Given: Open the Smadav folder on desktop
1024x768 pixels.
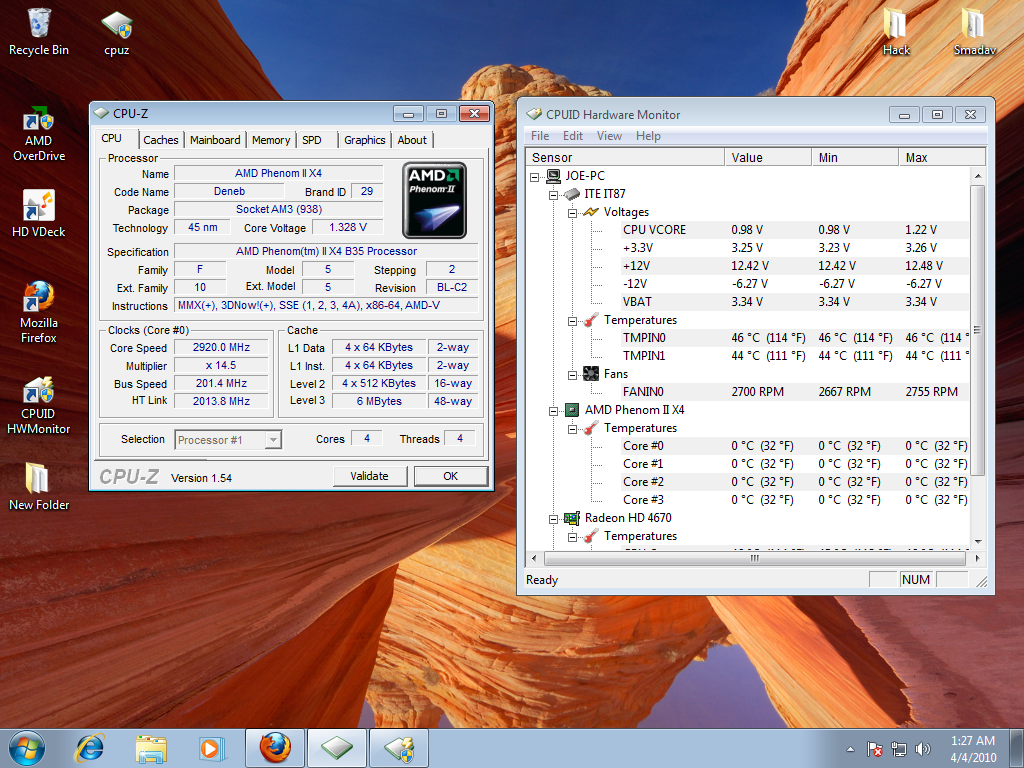Looking at the screenshot, I should point(972,32).
